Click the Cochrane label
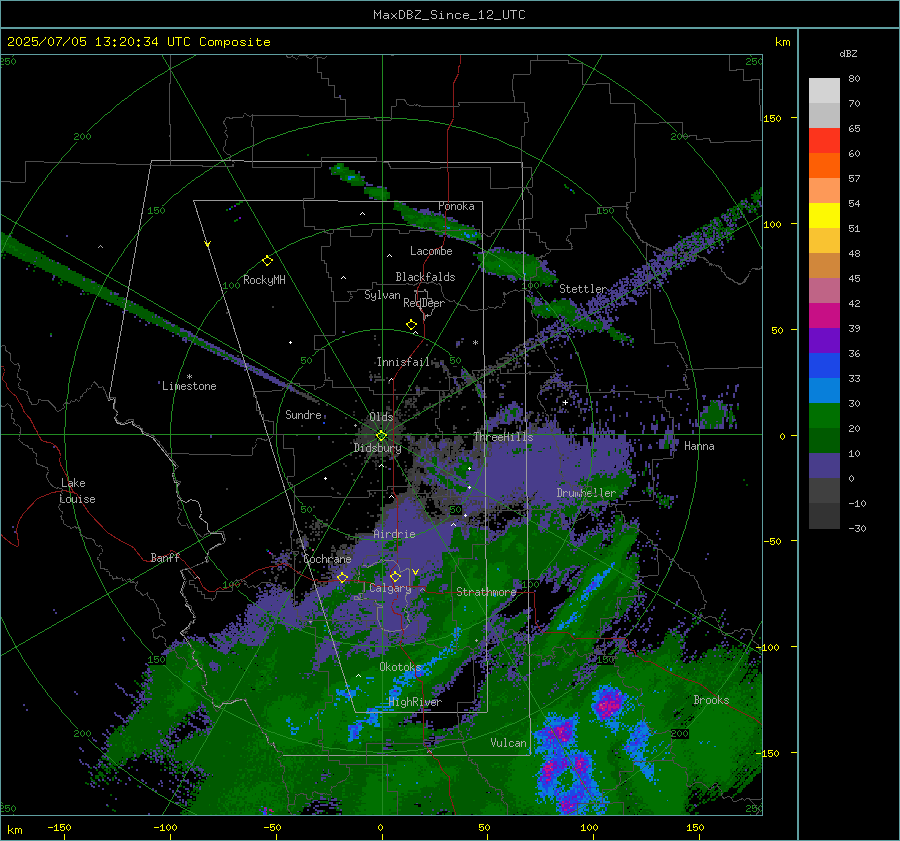 [327, 559]
